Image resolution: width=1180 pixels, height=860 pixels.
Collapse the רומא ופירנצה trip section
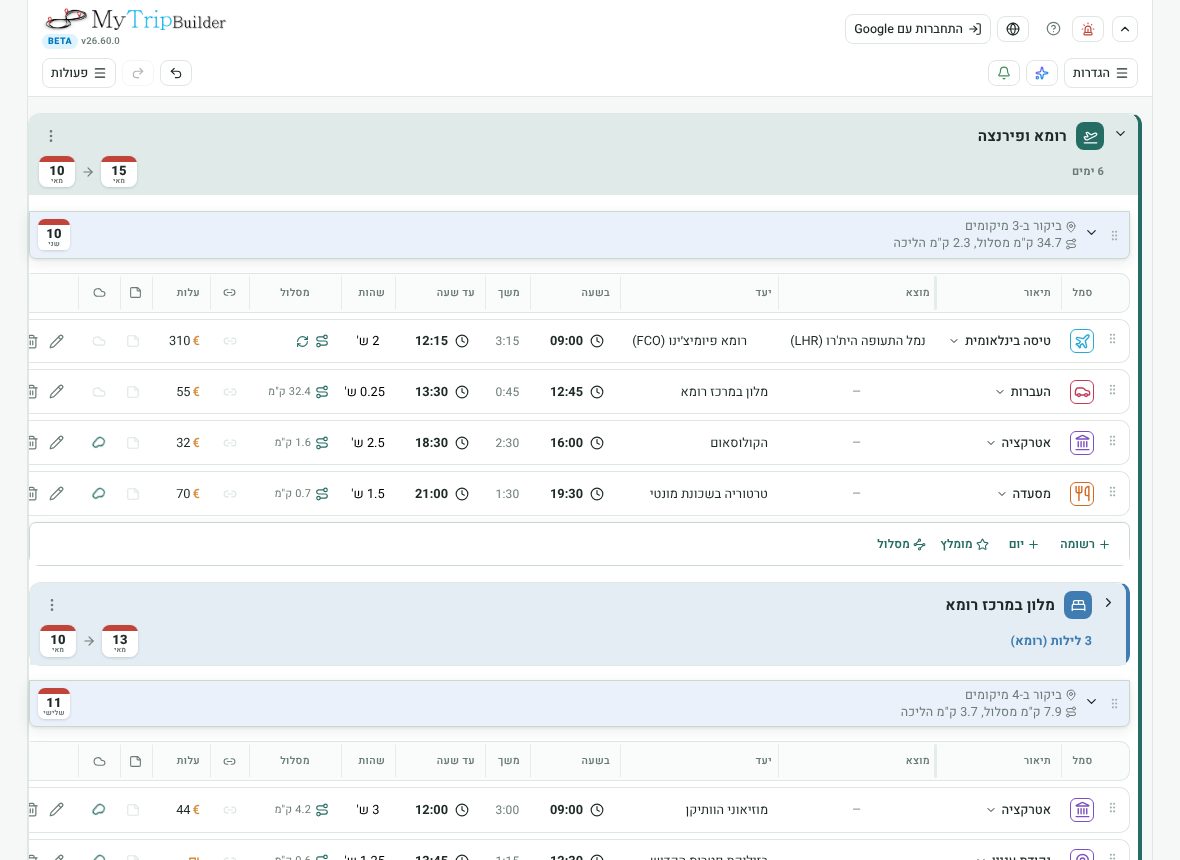point(1121,134)
